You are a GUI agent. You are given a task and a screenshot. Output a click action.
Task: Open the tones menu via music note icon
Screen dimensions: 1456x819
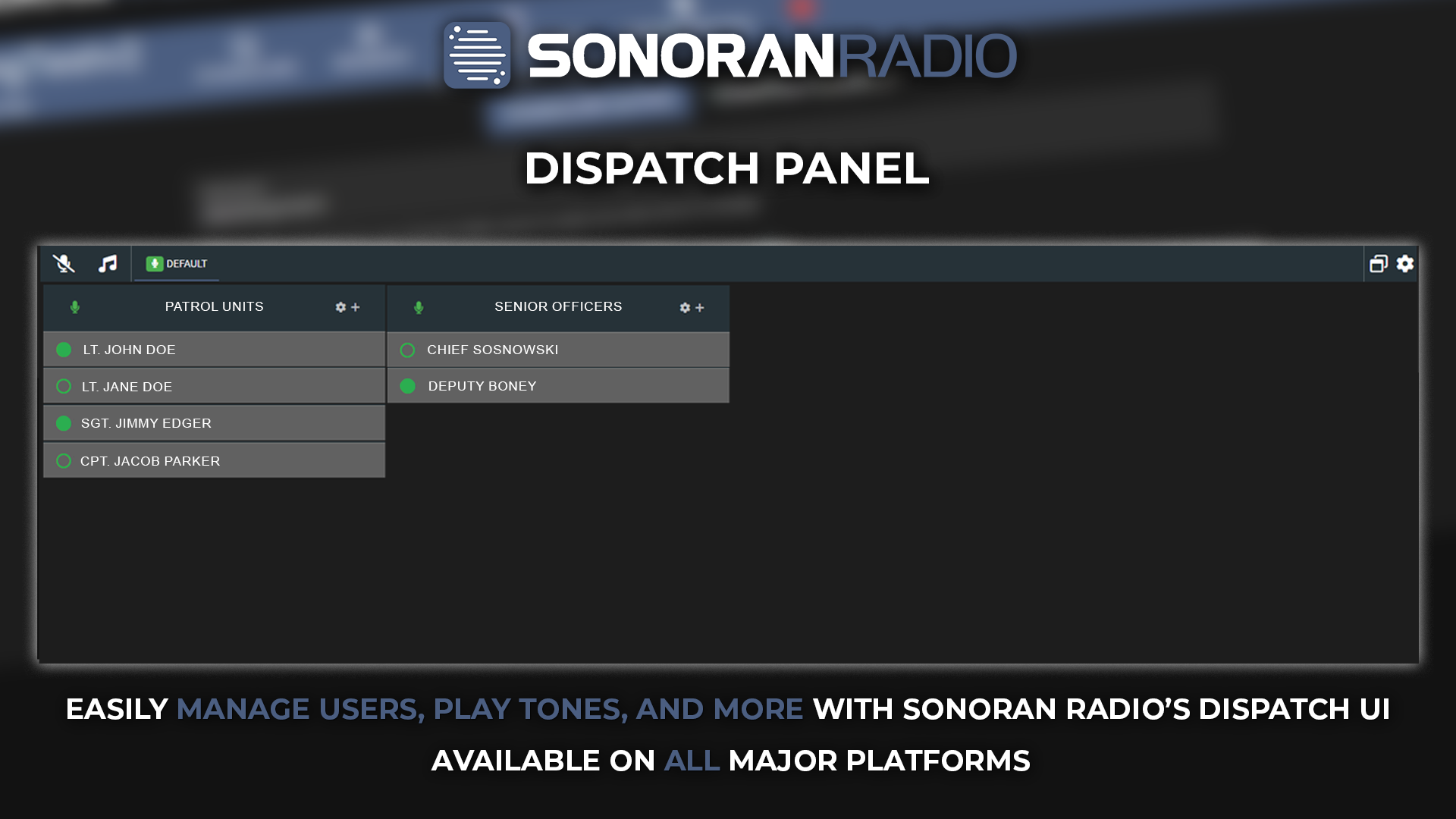click(107, 264)
